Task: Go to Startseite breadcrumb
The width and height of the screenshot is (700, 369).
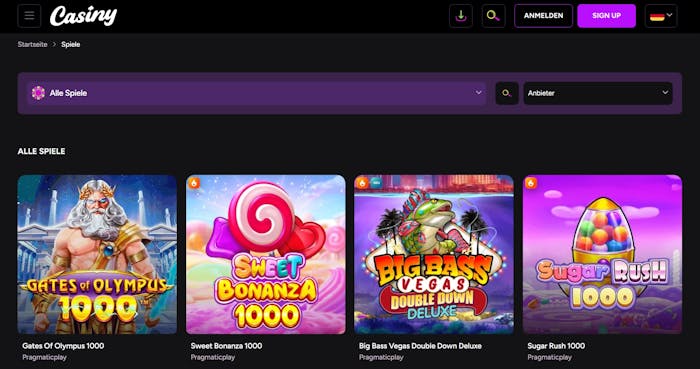Action: [x=33, y=44]
